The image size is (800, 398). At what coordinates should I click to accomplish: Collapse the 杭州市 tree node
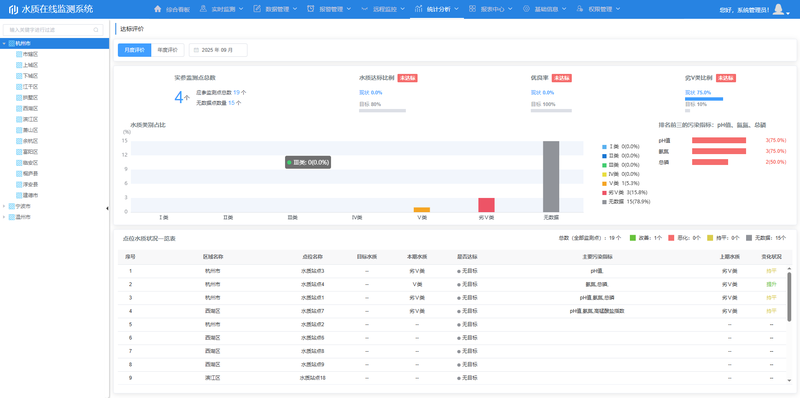coord(4,43)
